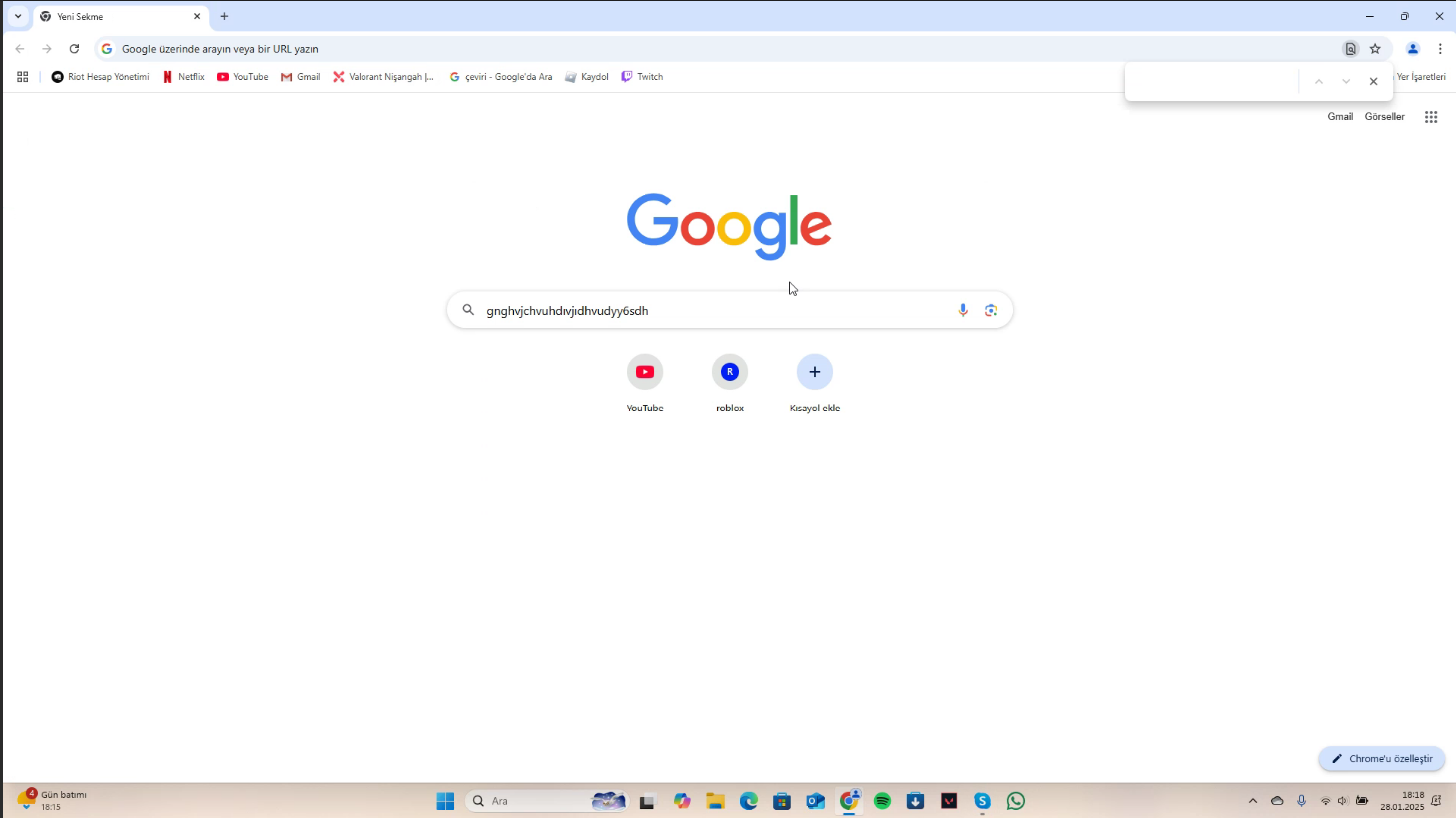Close the Yeni Sekme tab

[197, 17]
